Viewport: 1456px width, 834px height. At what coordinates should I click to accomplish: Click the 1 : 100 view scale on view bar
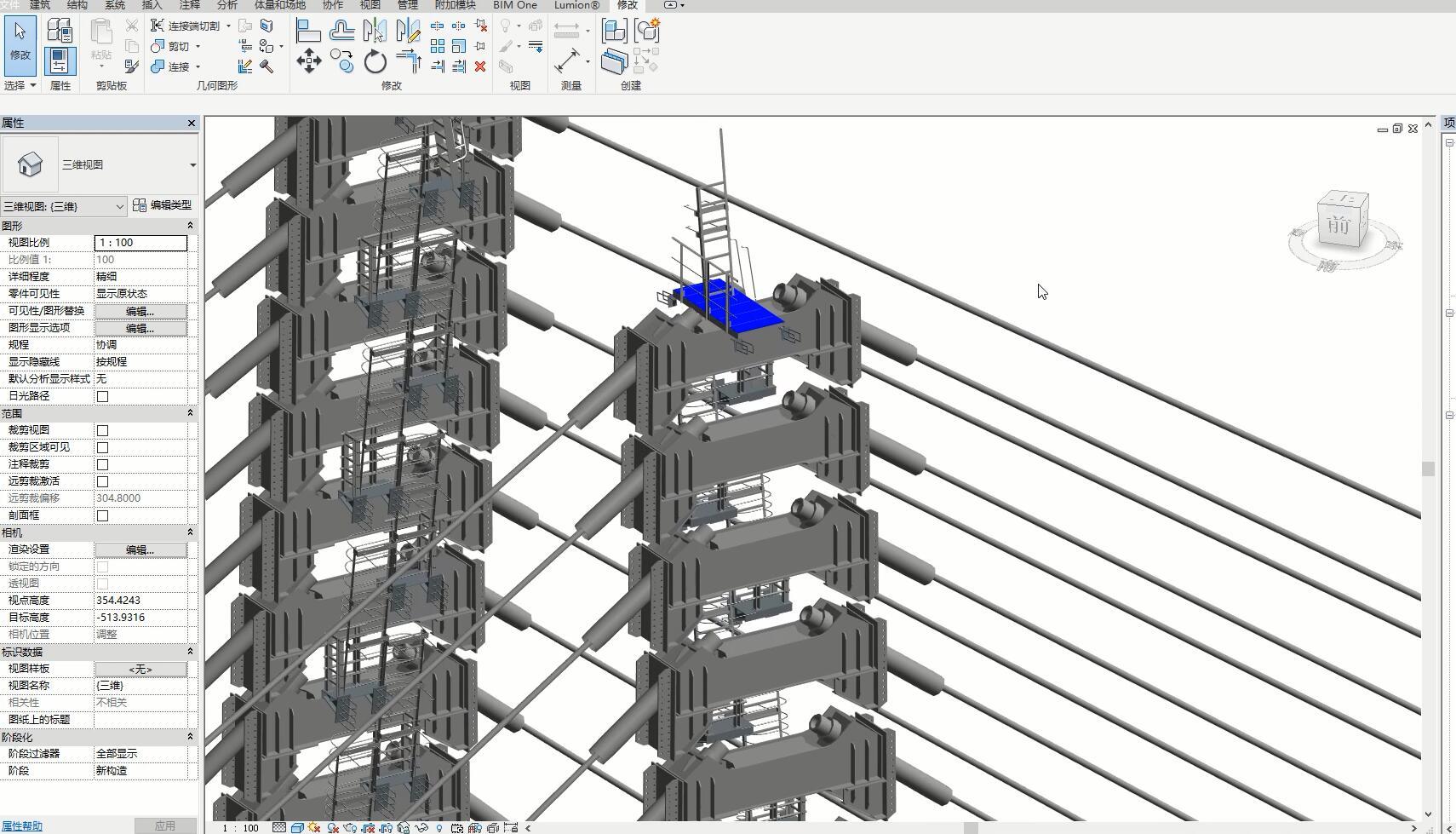(241, 827)
